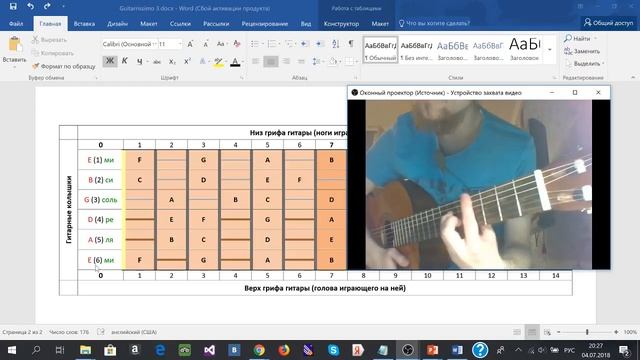Clear all text formatting

click(237, 44)
